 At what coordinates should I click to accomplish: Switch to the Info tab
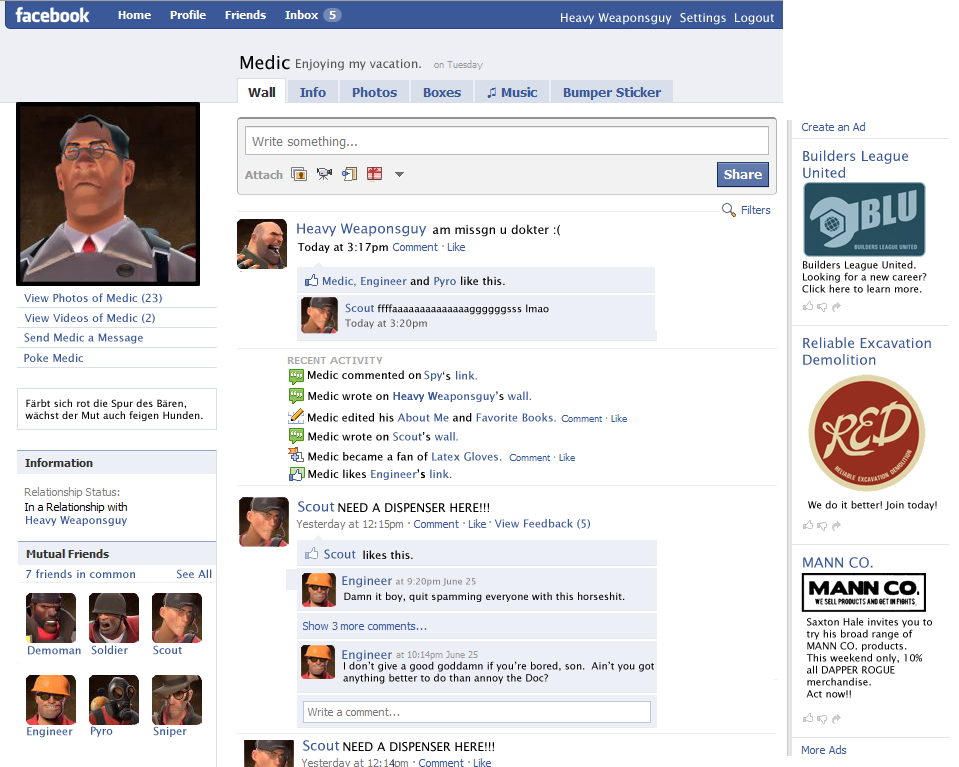313,92
